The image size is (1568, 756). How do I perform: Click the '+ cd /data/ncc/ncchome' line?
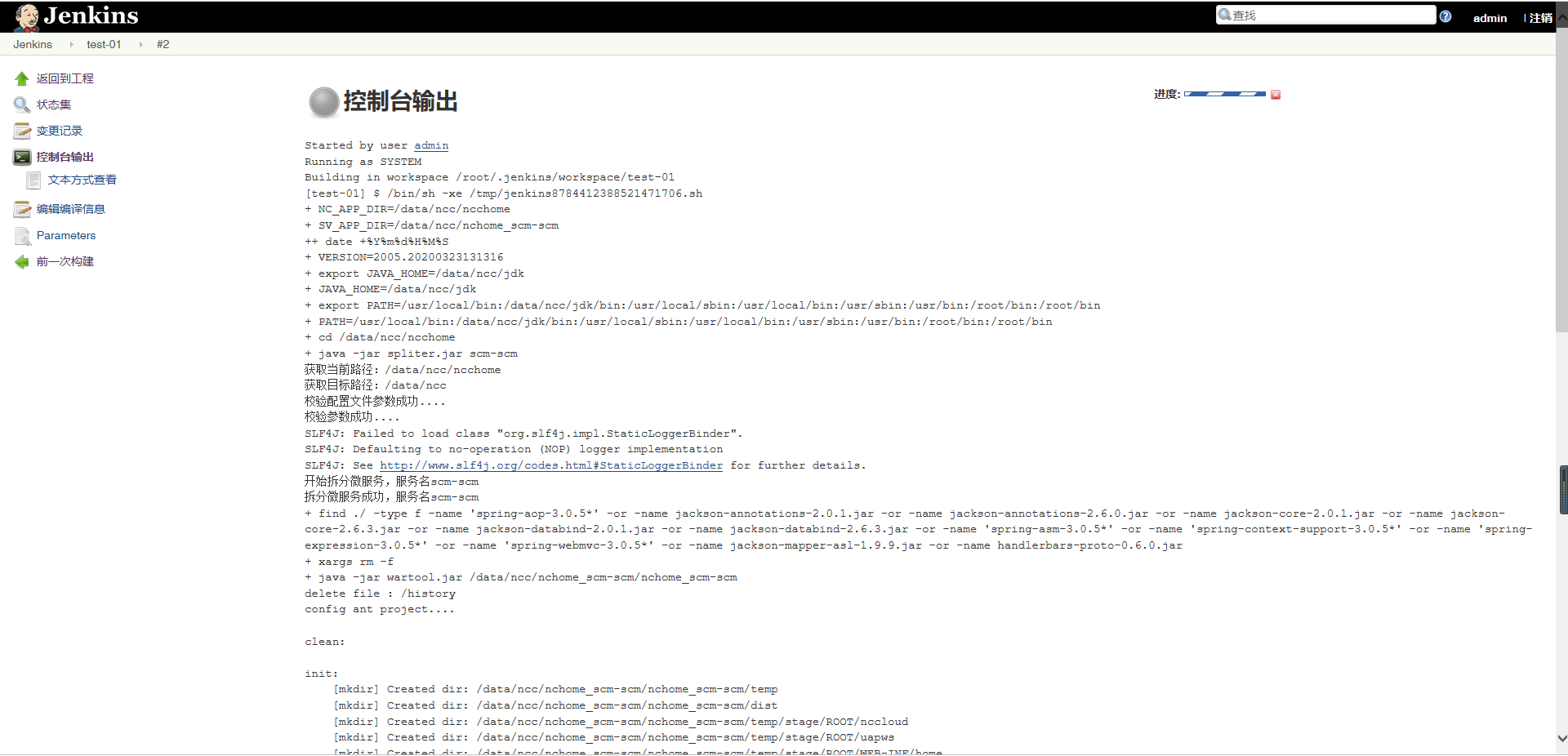pos(380,337)
